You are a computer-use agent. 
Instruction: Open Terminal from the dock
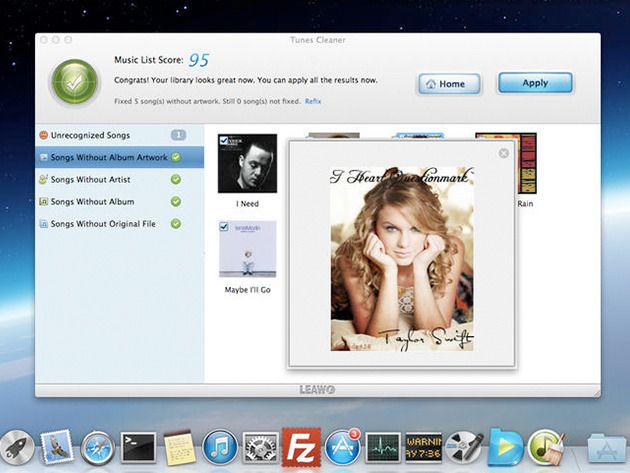(139, 447)
